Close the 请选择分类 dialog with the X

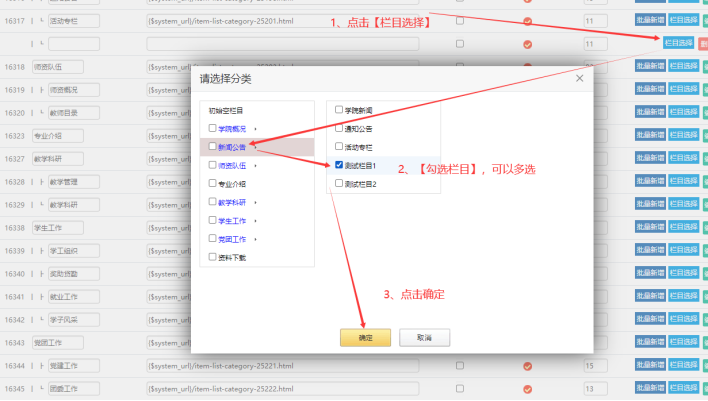tap(579, 78)
